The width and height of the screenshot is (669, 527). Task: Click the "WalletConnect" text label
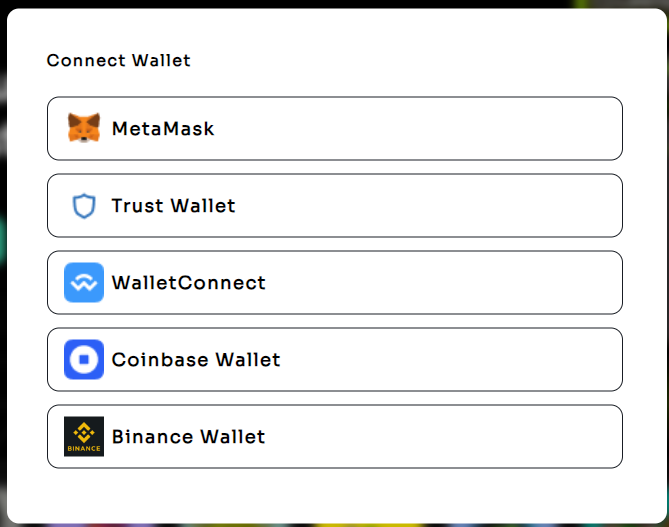coord(189,283)
